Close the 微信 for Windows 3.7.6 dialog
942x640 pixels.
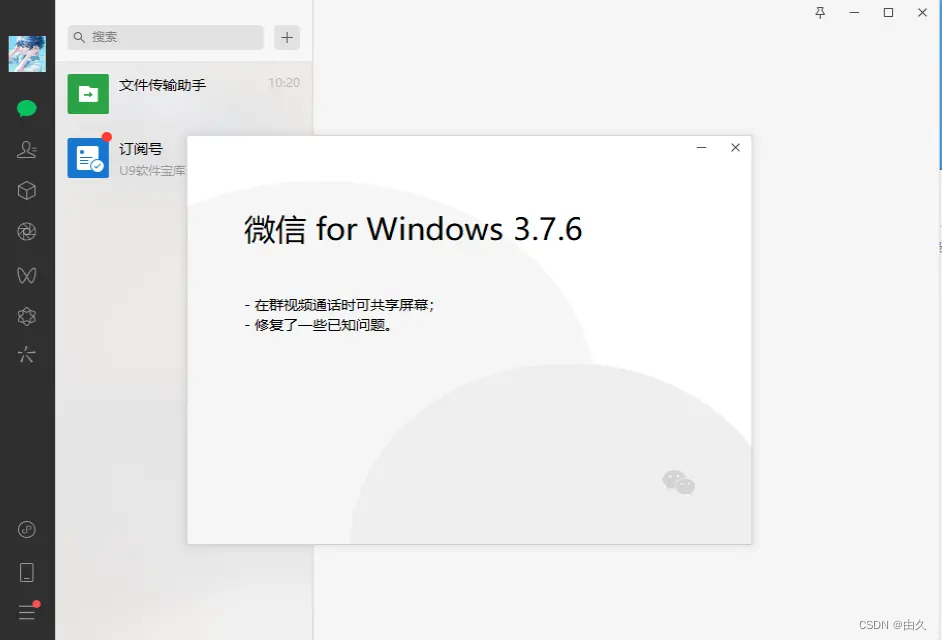tap(735, 147)
